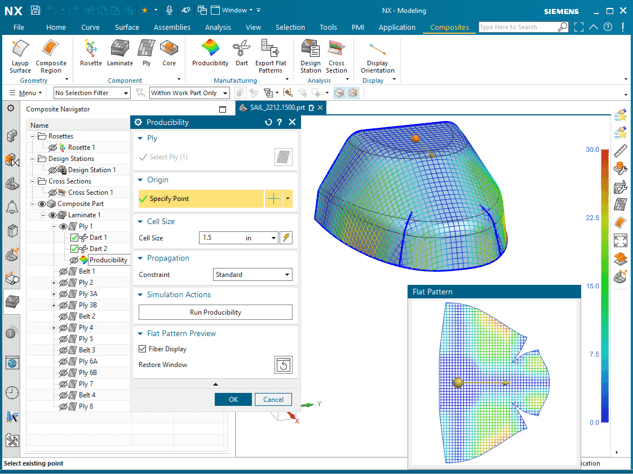Show the hidden Rosette 1 item
This screenshot has width=633, height=474.
(x=52, y=147)
